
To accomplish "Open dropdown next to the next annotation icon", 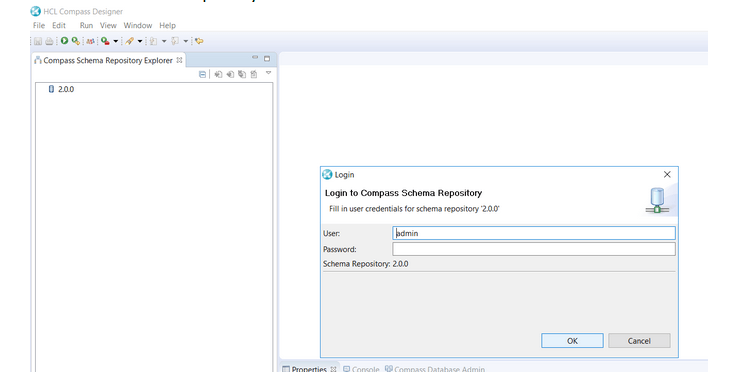I will pos(186,41).
